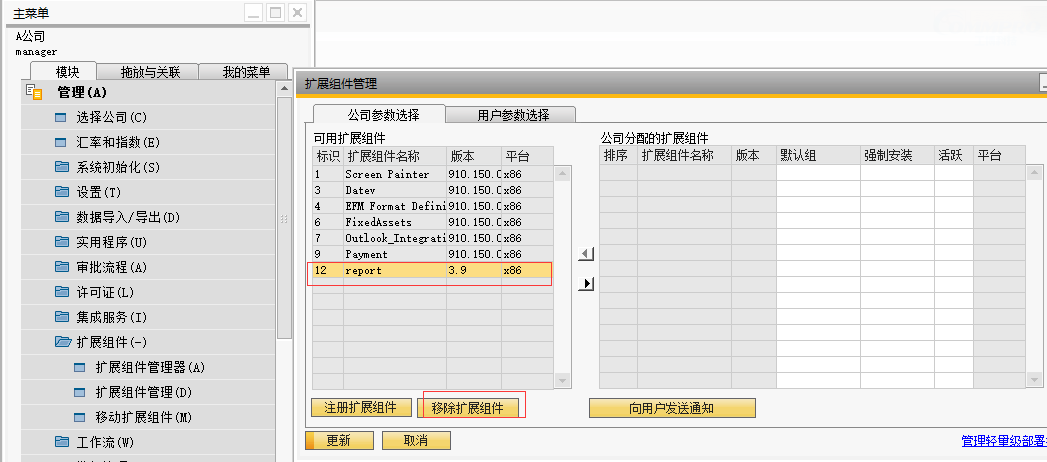The height and width of the screenshot is (462, 1047).
Task: Select the report add-on row
Action: 433,270
